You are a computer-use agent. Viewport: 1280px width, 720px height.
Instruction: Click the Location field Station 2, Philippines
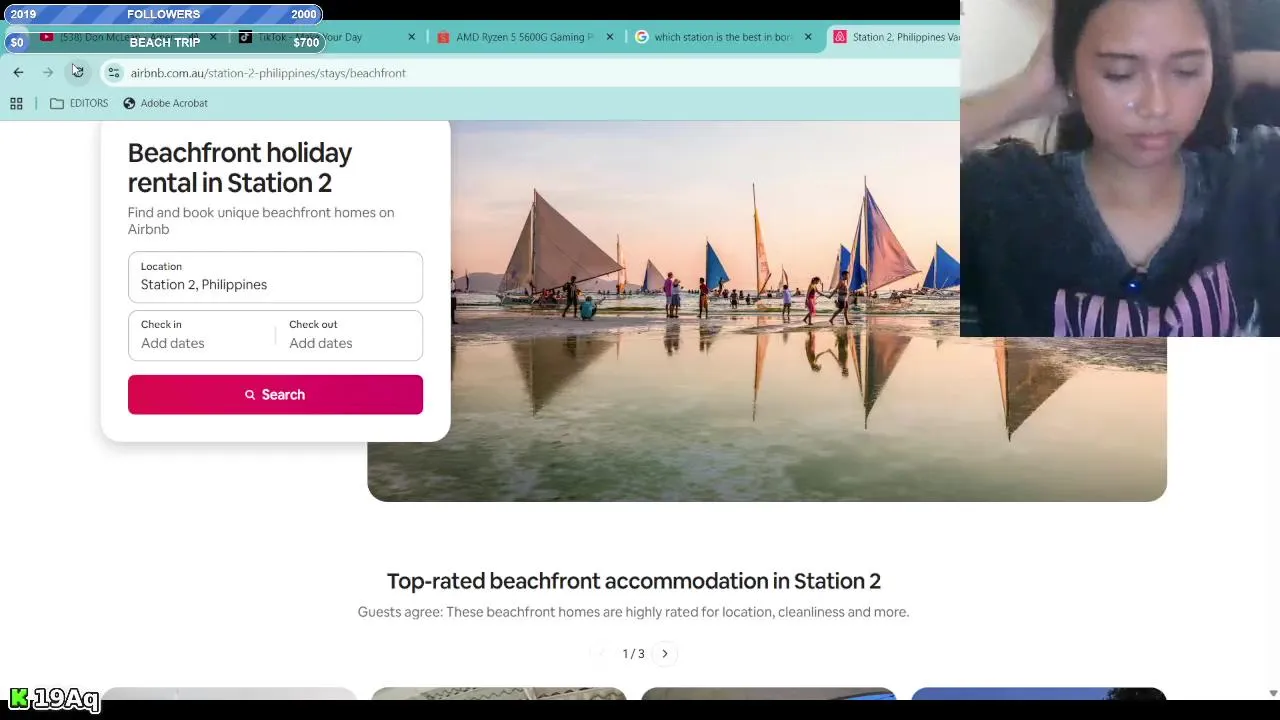275,277
